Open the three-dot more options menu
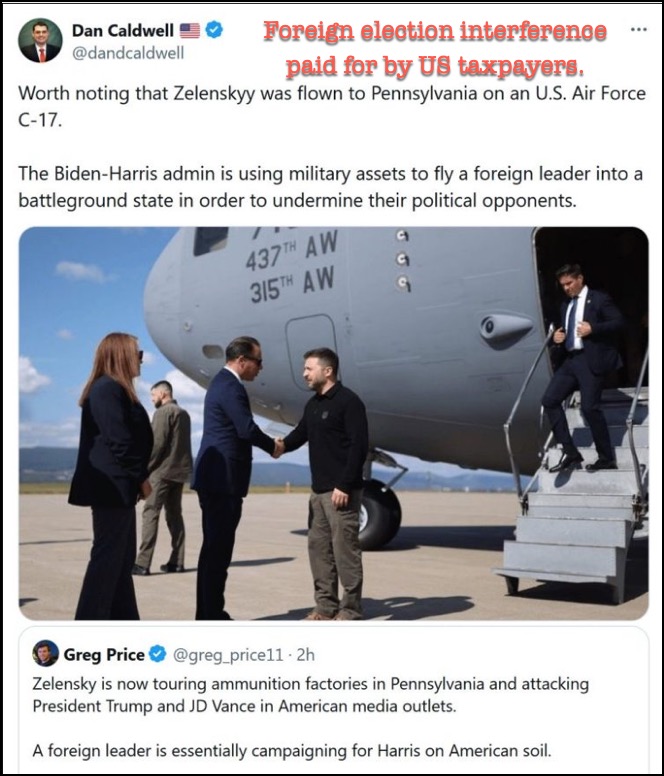664x776 pixels. click(x=639, y=29)
